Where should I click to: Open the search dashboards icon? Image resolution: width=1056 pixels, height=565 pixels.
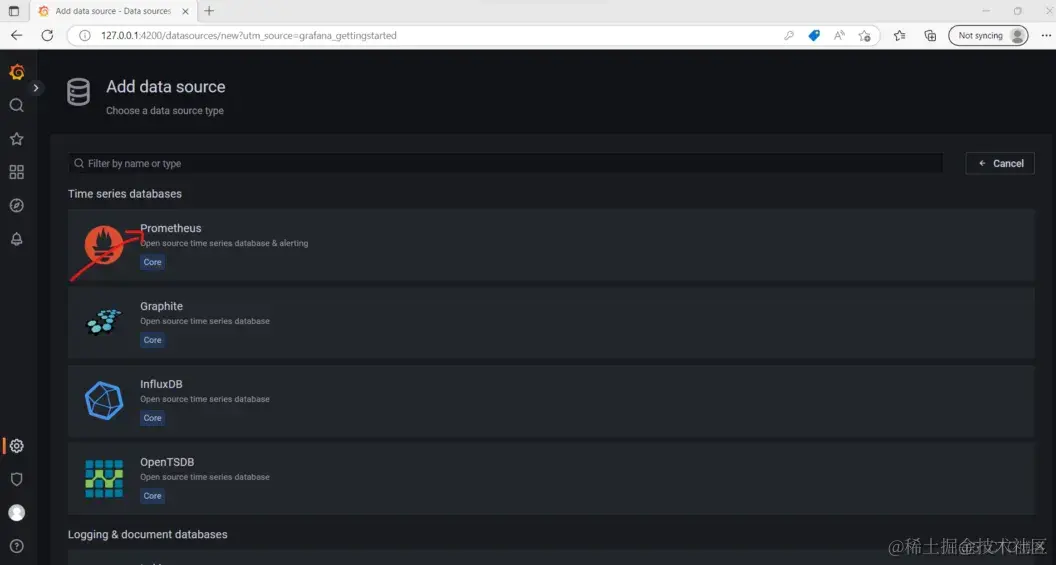(x=17, y=105)
